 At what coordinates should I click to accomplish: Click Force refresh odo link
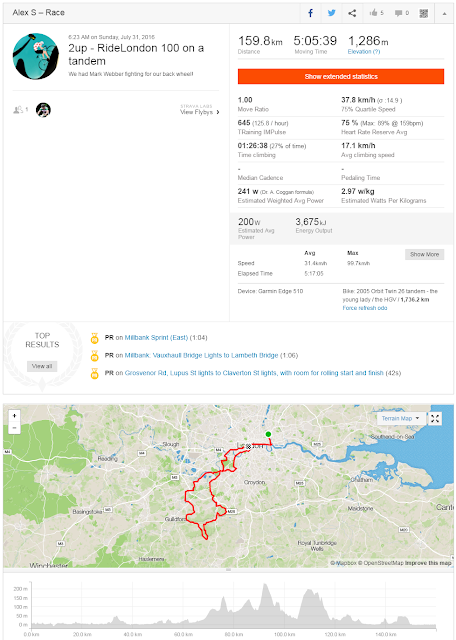click(x=365, y=308)
